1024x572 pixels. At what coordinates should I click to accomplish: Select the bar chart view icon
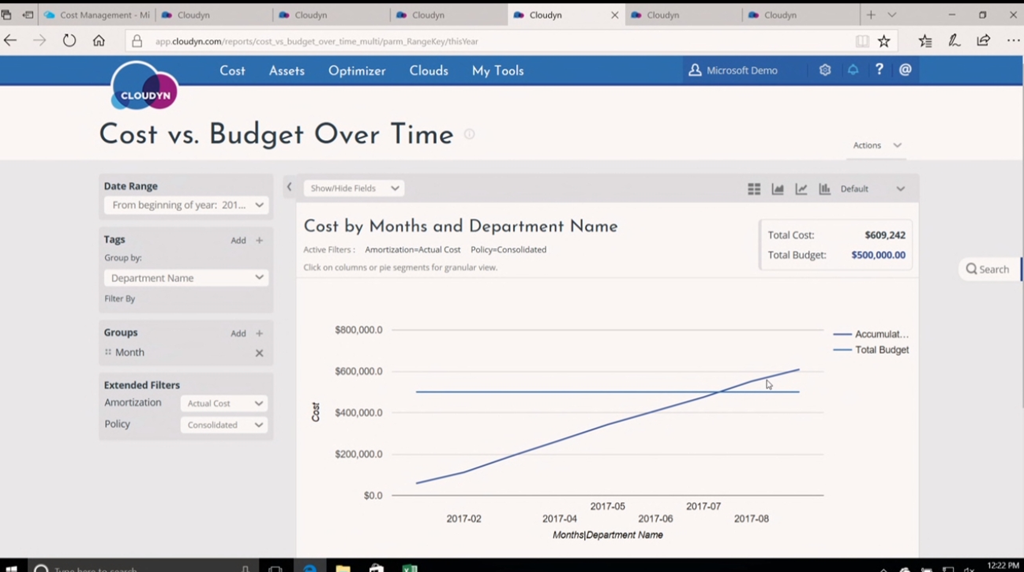point(825,189)
